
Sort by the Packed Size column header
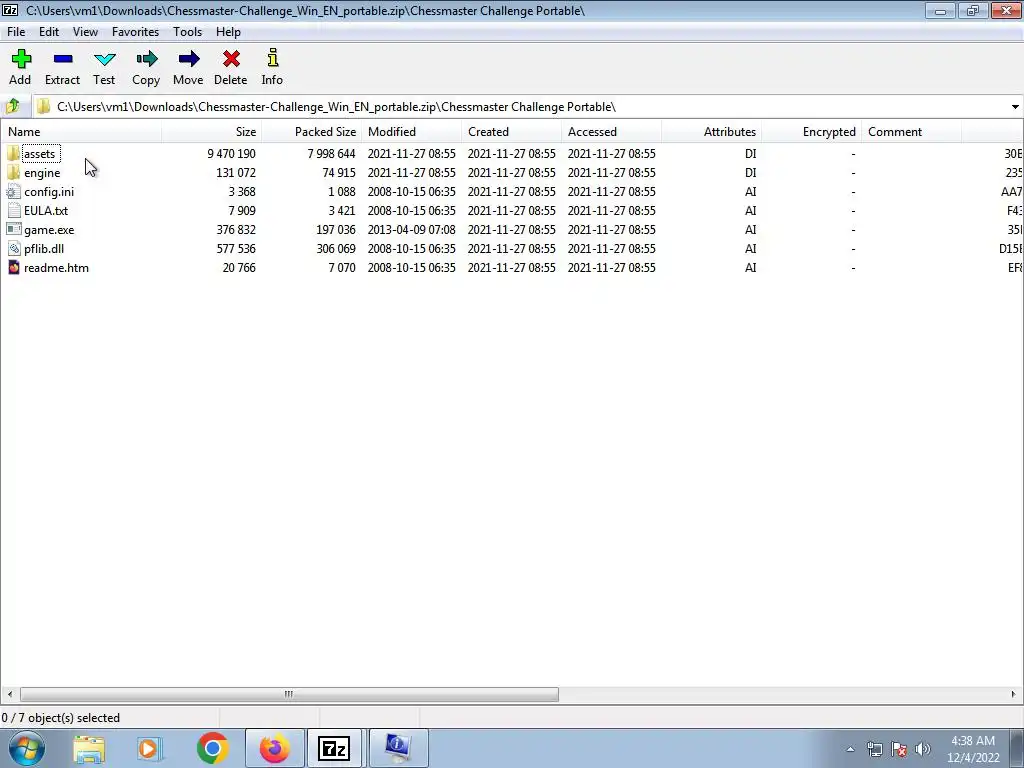[x=312, y=132]
